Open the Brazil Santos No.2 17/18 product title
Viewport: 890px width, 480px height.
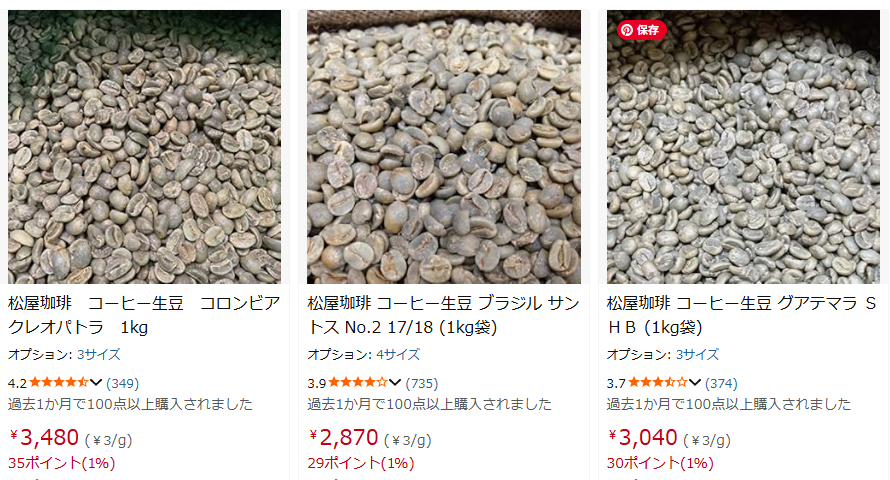click(x=442, y=314)
